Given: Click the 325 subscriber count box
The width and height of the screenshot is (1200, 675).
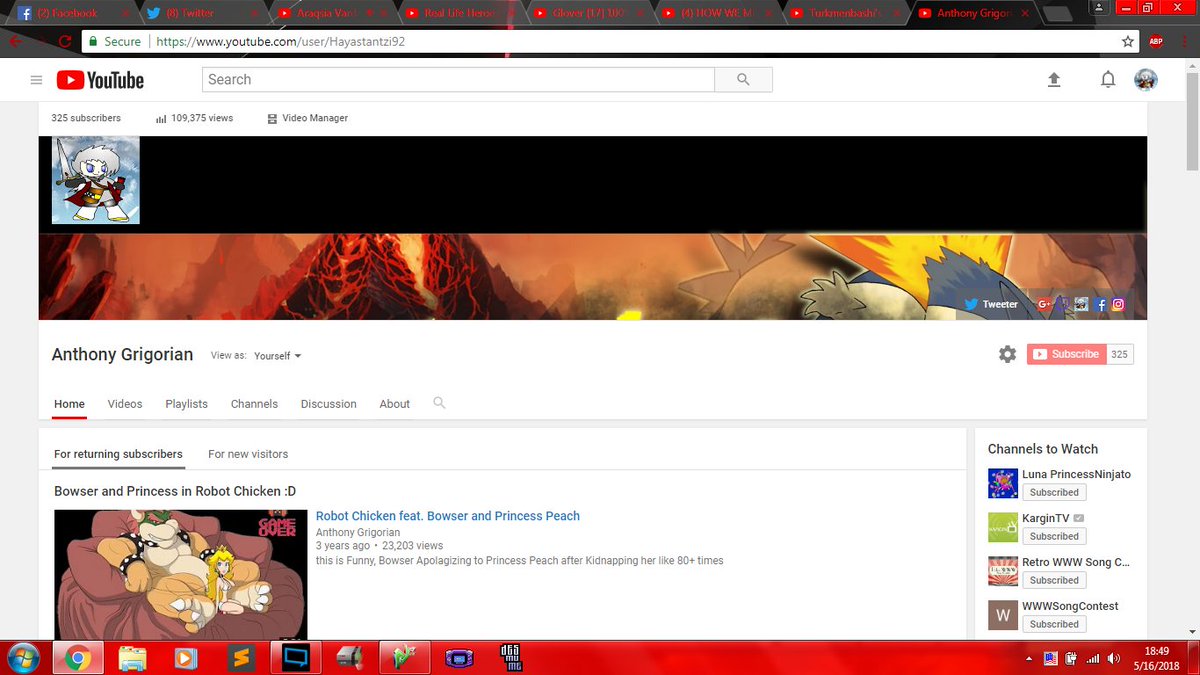Looking at the screenshot, I should click(x=1120, y=354).
